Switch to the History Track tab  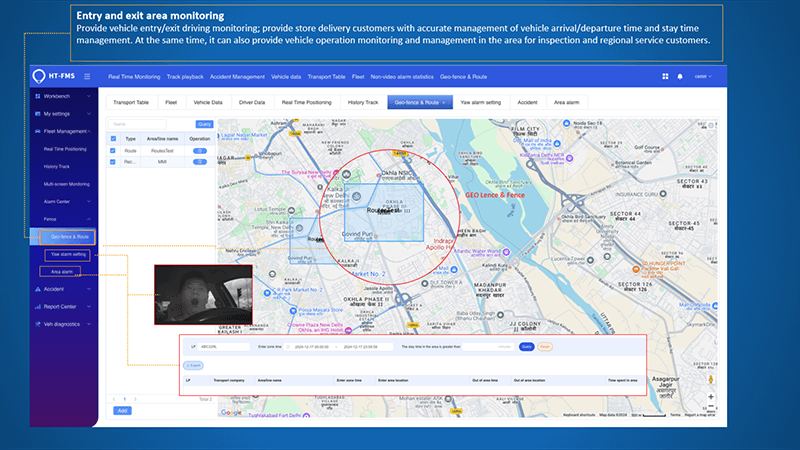click(363, 103)
